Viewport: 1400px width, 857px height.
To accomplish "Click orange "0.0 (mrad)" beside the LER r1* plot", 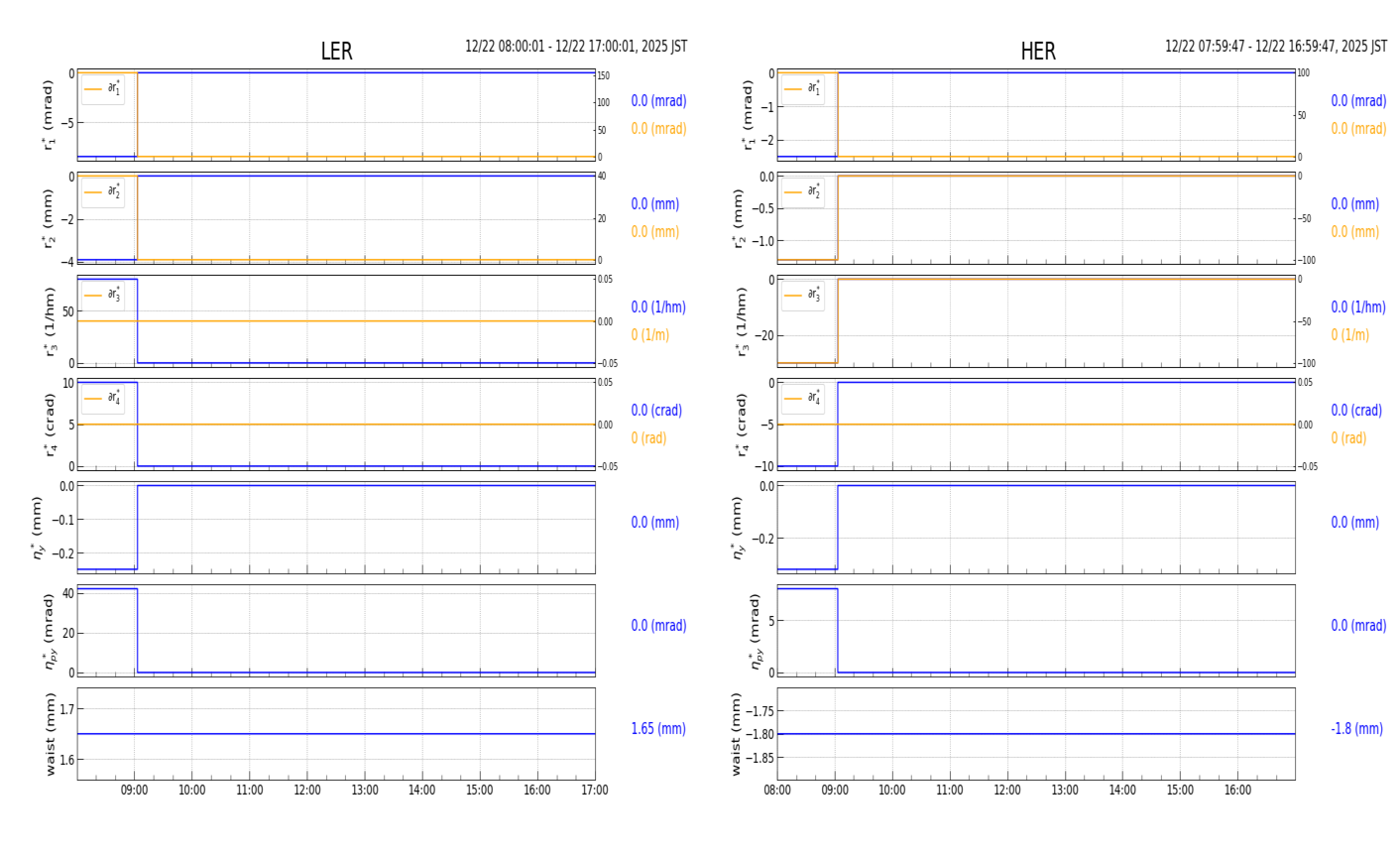I will click(658, 129).
